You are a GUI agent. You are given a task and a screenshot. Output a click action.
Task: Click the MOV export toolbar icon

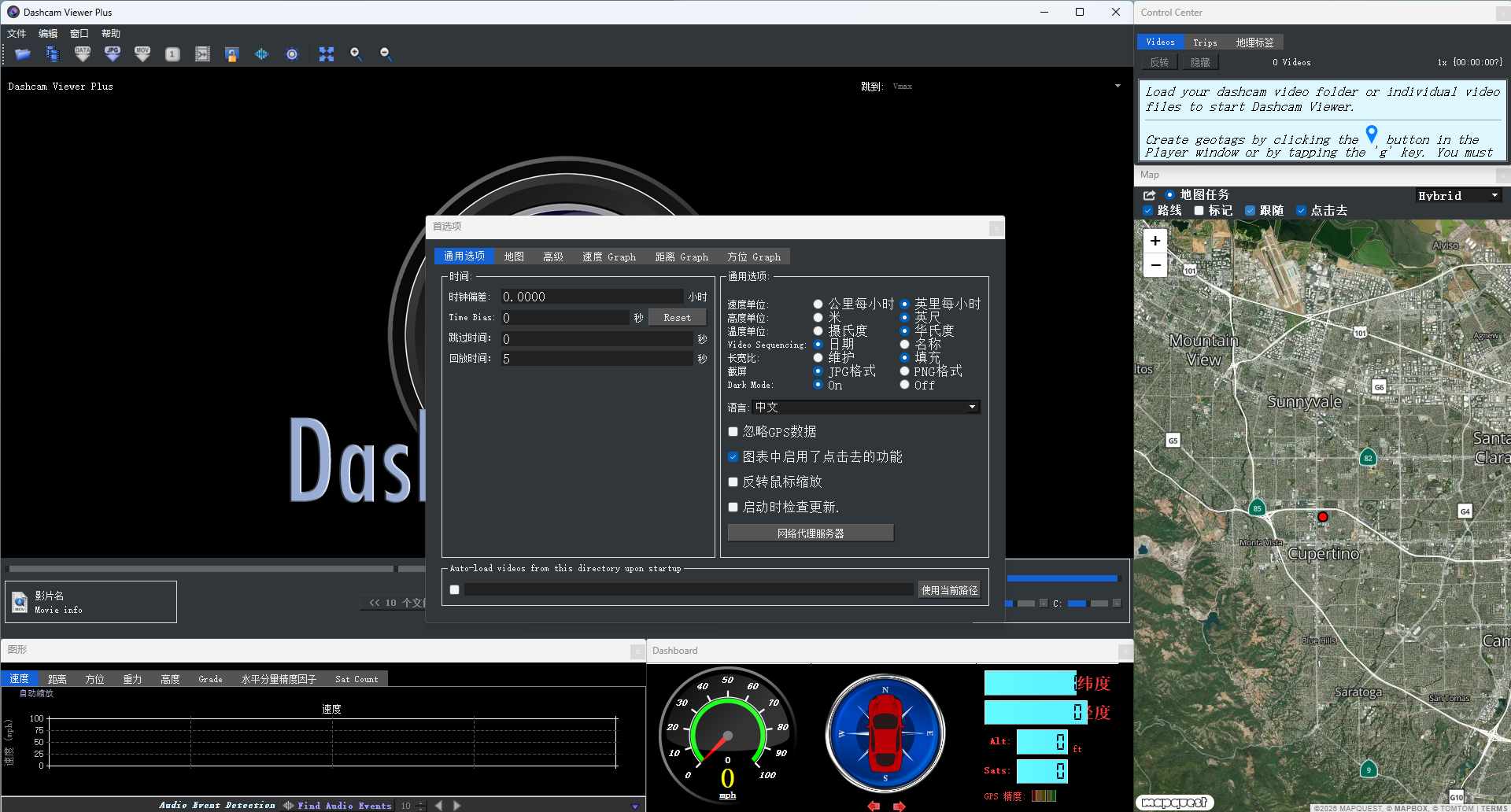[x=142, y=54]
